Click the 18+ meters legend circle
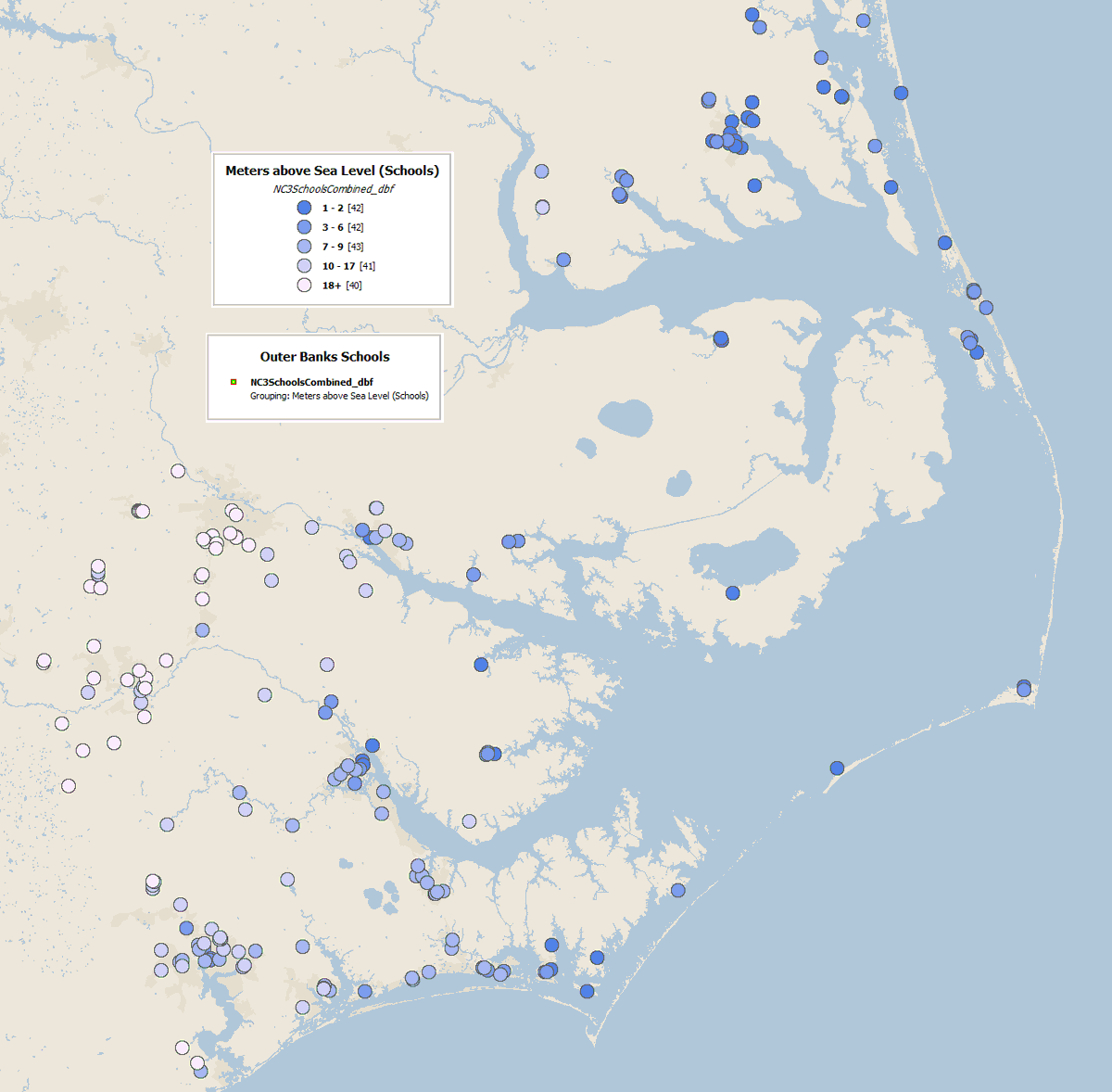The width and height of the screenshot is (1112, 1092). pos(304,286)
